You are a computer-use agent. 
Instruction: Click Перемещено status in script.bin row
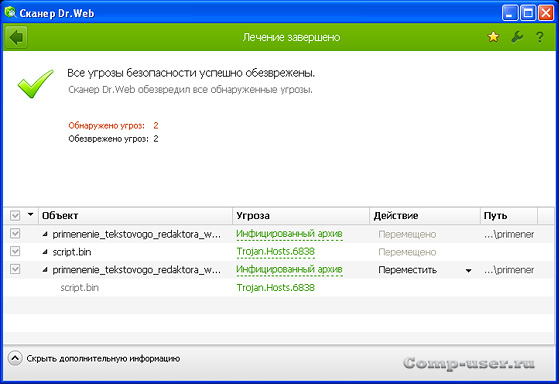[407, 252]
